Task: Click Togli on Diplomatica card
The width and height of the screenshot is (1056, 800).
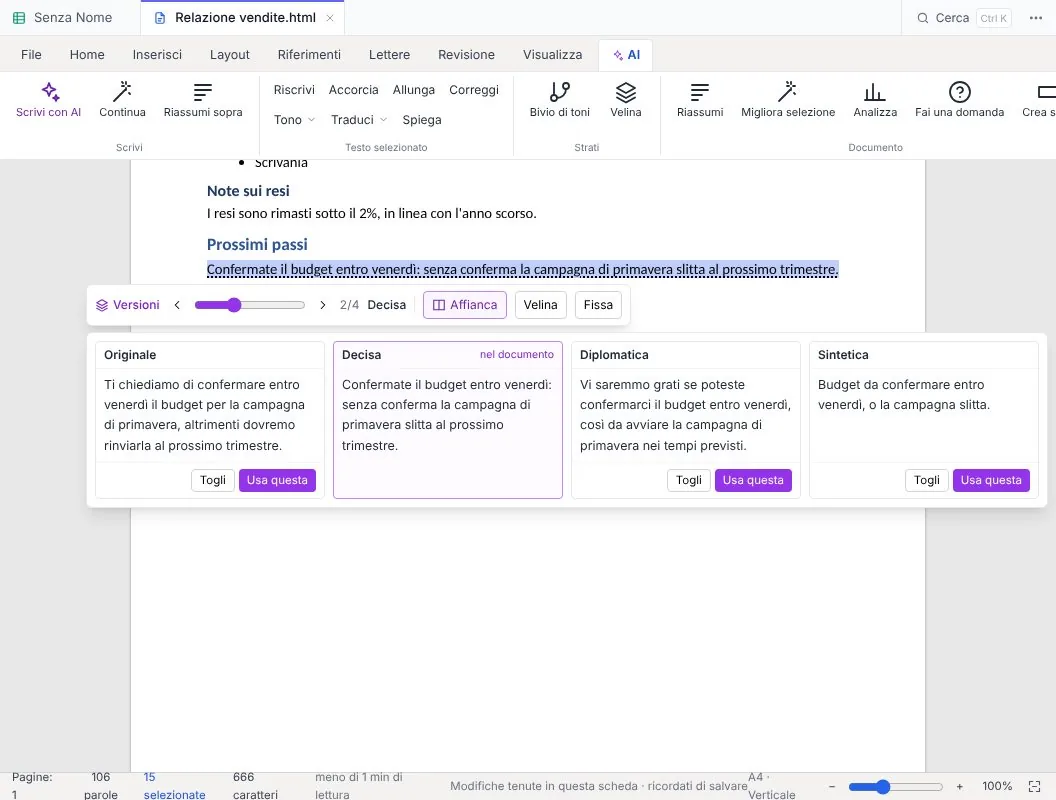Action: tap(689, 480)
